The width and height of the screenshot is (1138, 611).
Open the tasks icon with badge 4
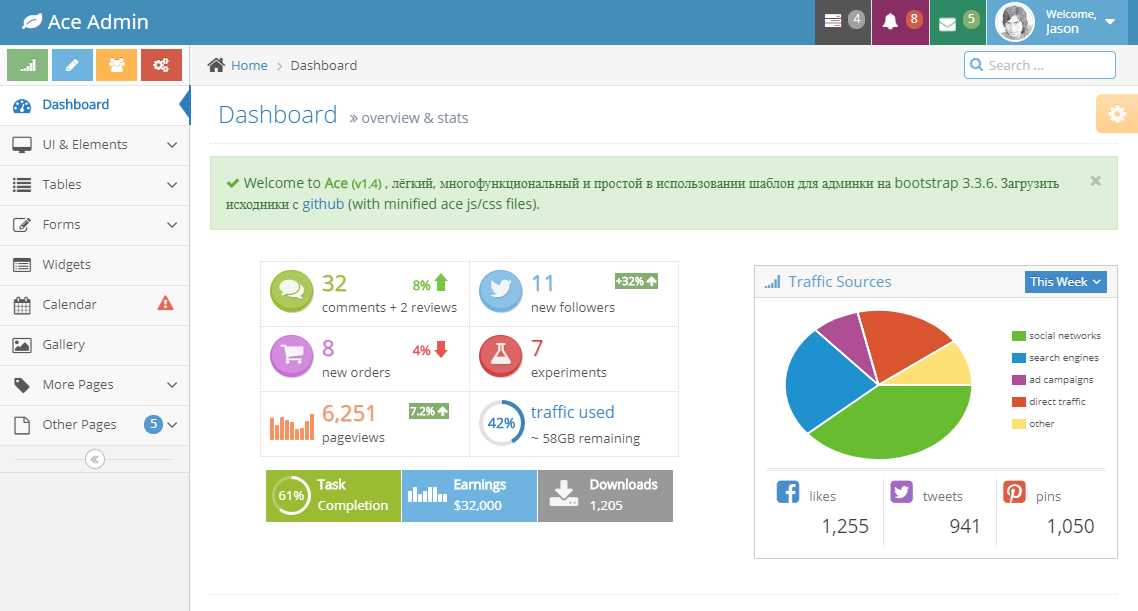tap(843, 22)
